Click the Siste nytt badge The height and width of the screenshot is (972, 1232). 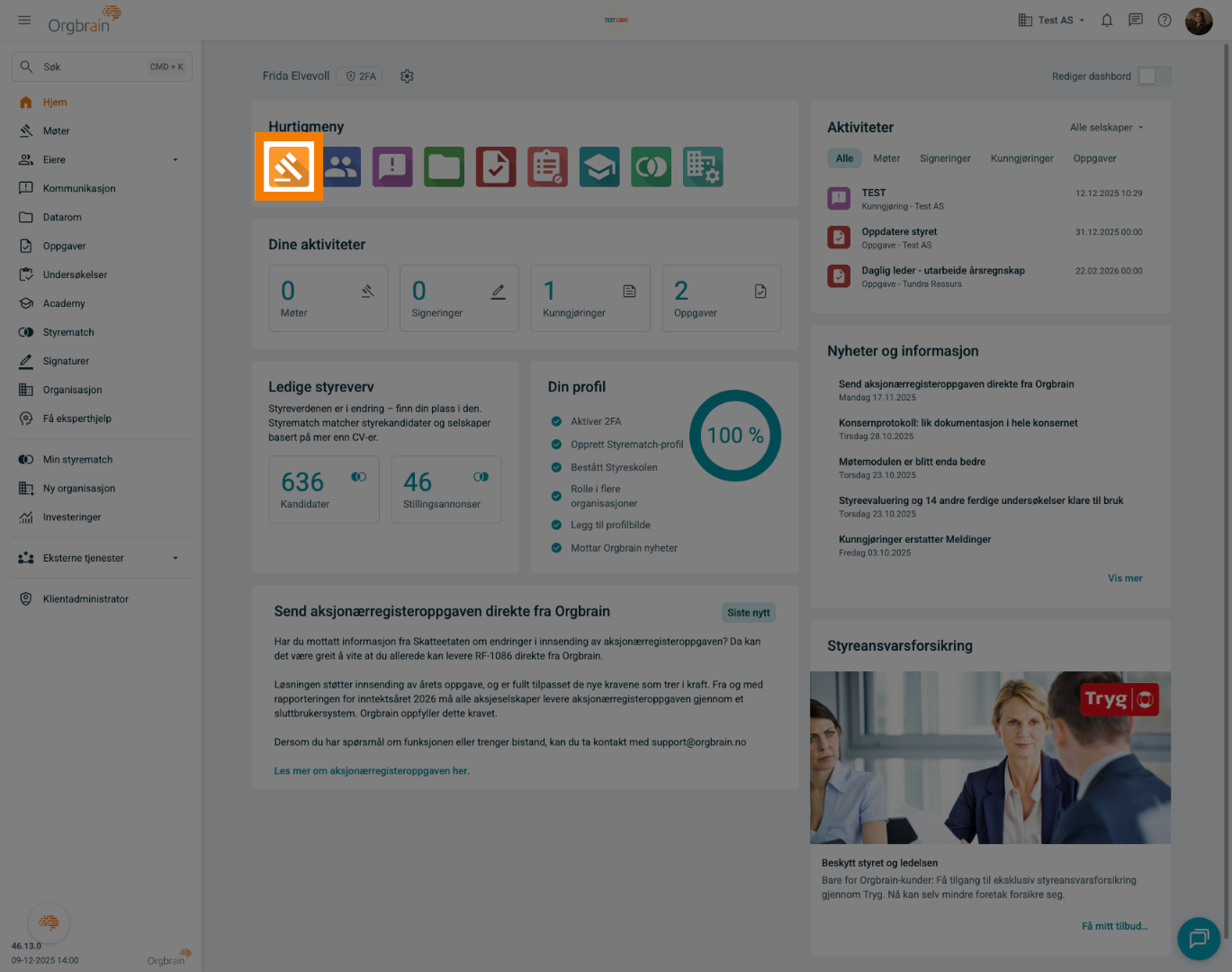[x=749, y=613]
